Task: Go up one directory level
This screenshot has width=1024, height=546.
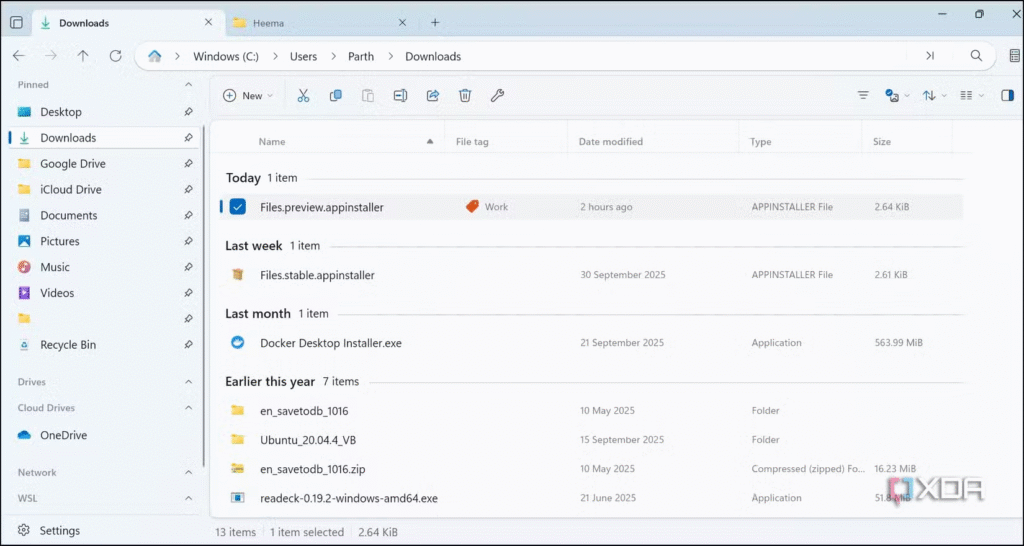Action: 83,56
